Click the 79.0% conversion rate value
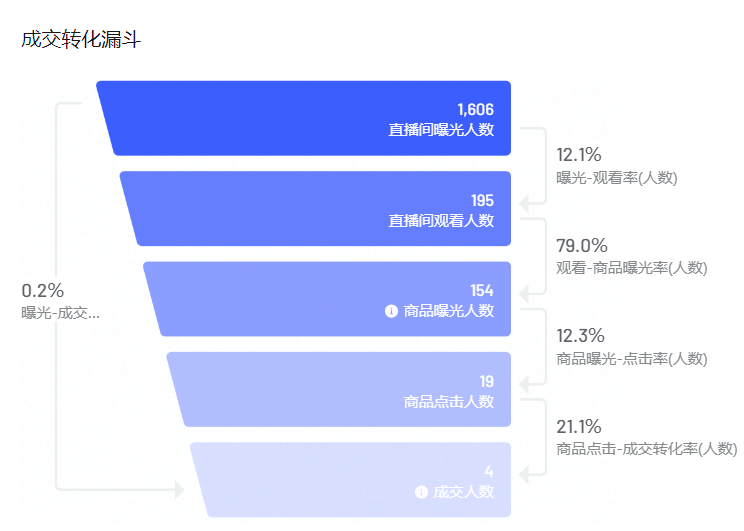The width and height of the screenshot is (744, 531). (x=582, y=245)
